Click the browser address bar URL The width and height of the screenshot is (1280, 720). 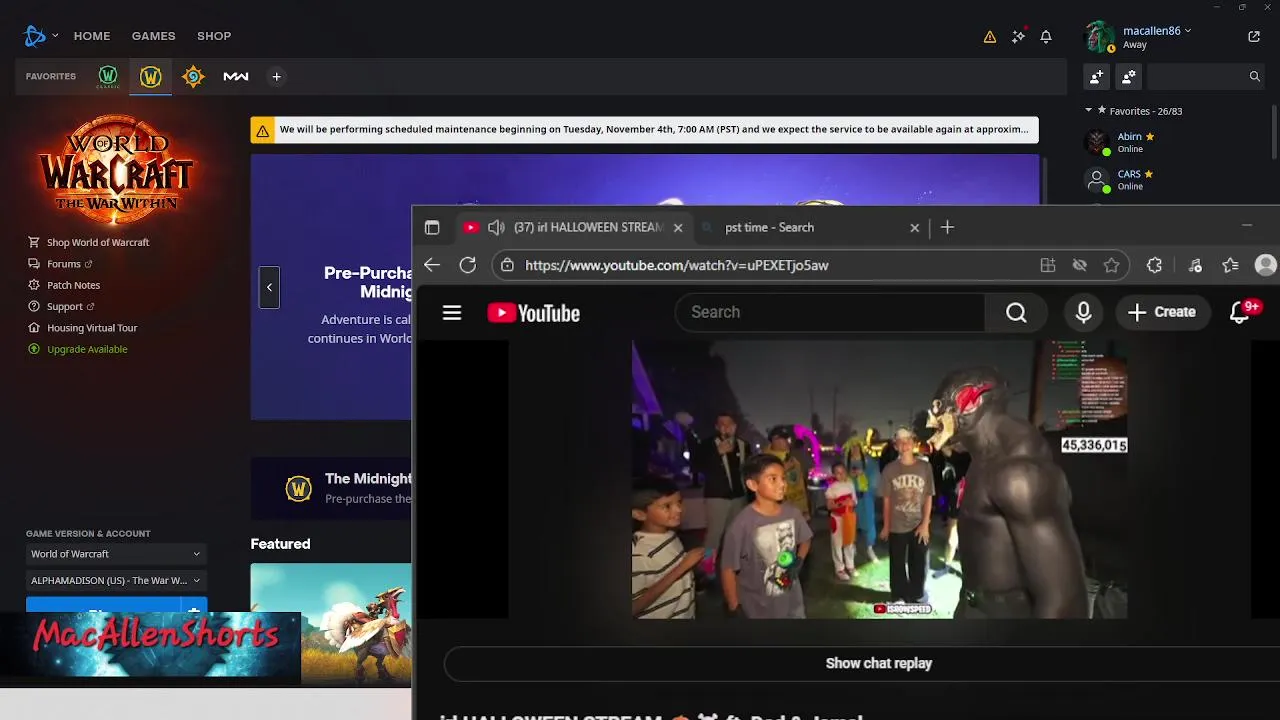pos(677,265)
